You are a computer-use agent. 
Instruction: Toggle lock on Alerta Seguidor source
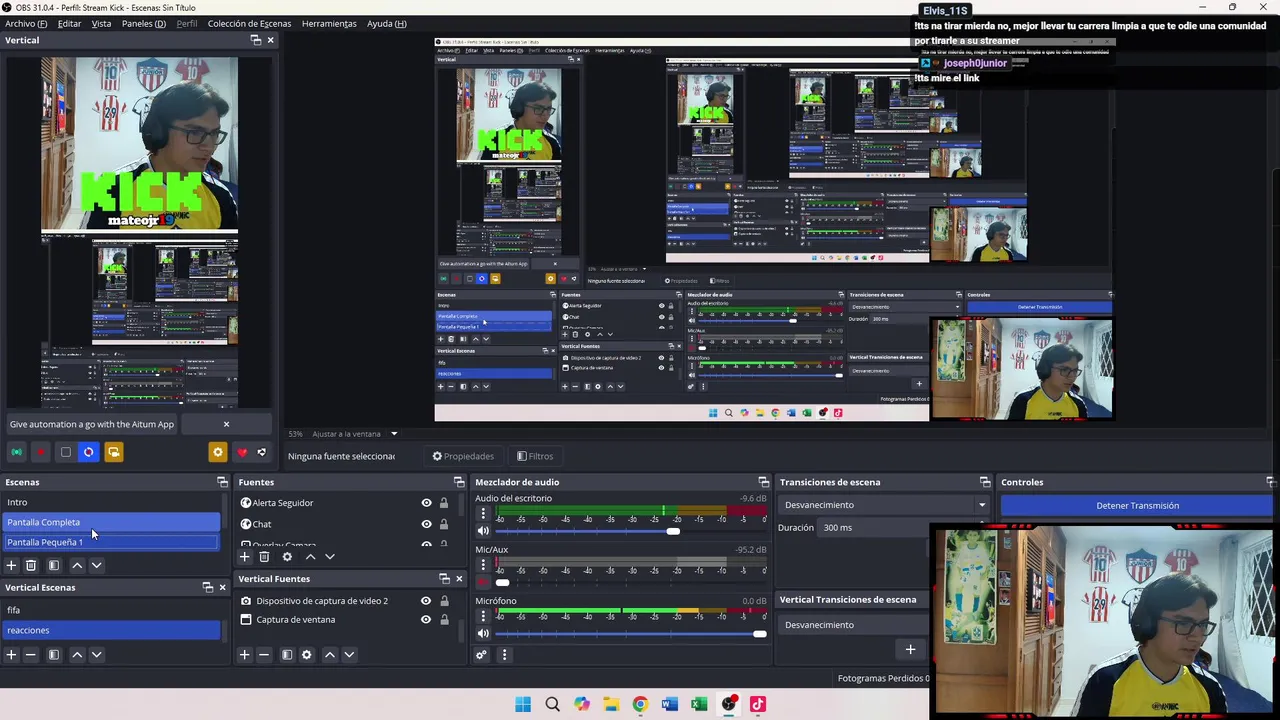pos(444,503)
